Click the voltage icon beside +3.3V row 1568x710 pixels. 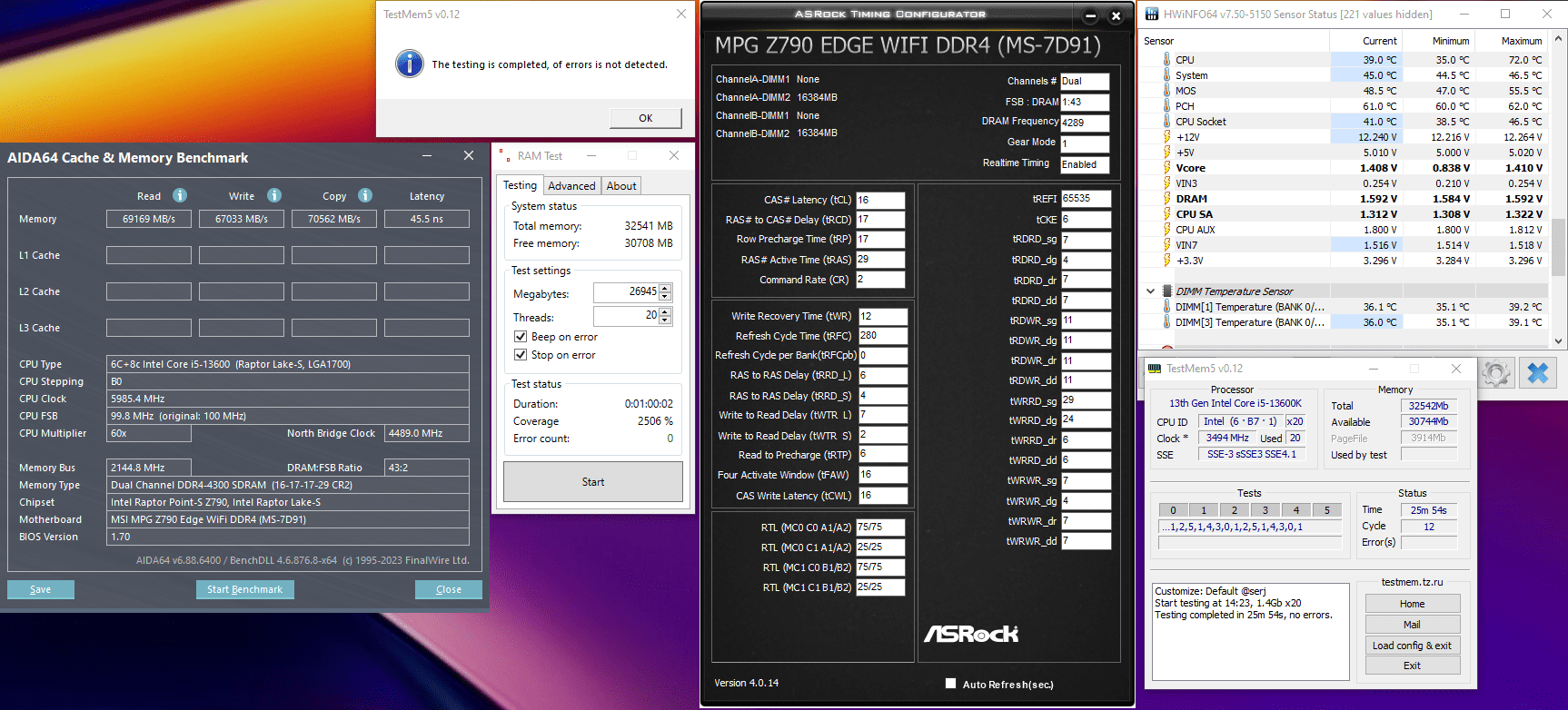click(x=1166, y=261)
